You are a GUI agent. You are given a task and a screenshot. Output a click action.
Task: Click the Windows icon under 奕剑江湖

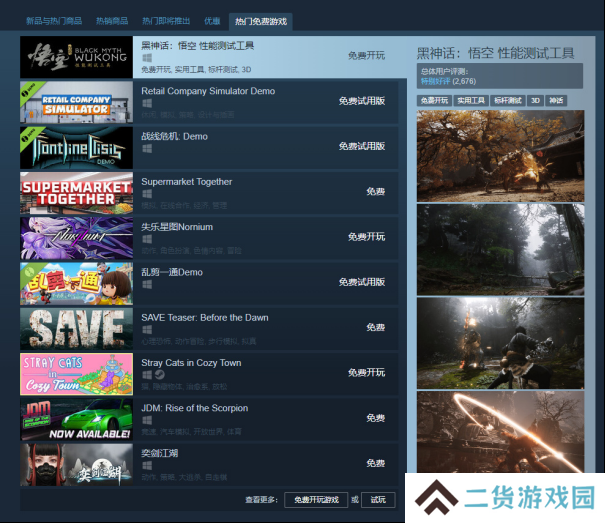pyautogui.click(x=147, y=465)
